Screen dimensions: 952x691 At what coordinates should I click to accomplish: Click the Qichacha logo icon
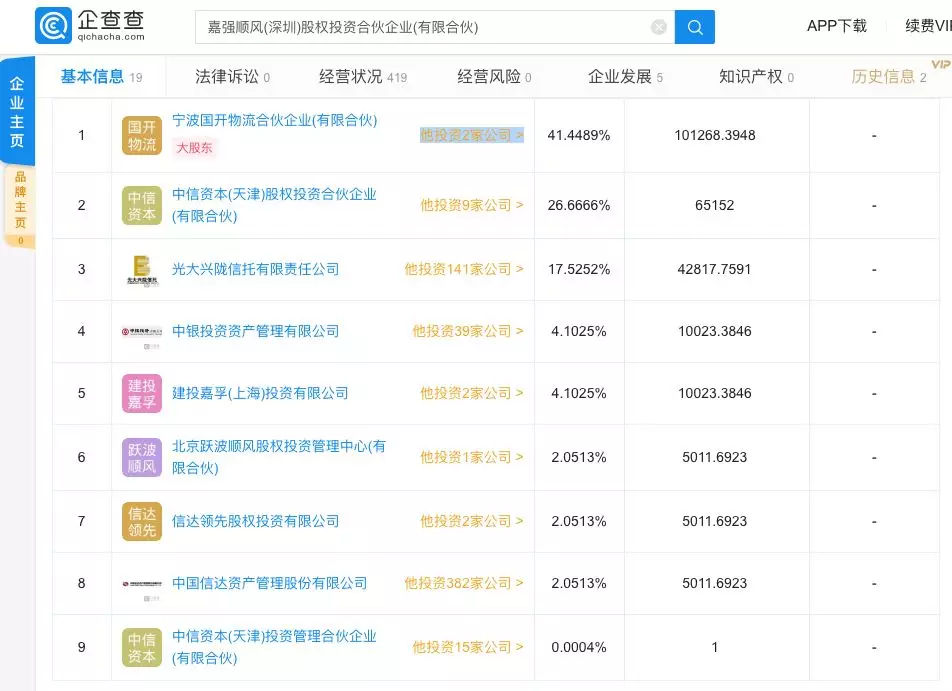tap(53, 26)
